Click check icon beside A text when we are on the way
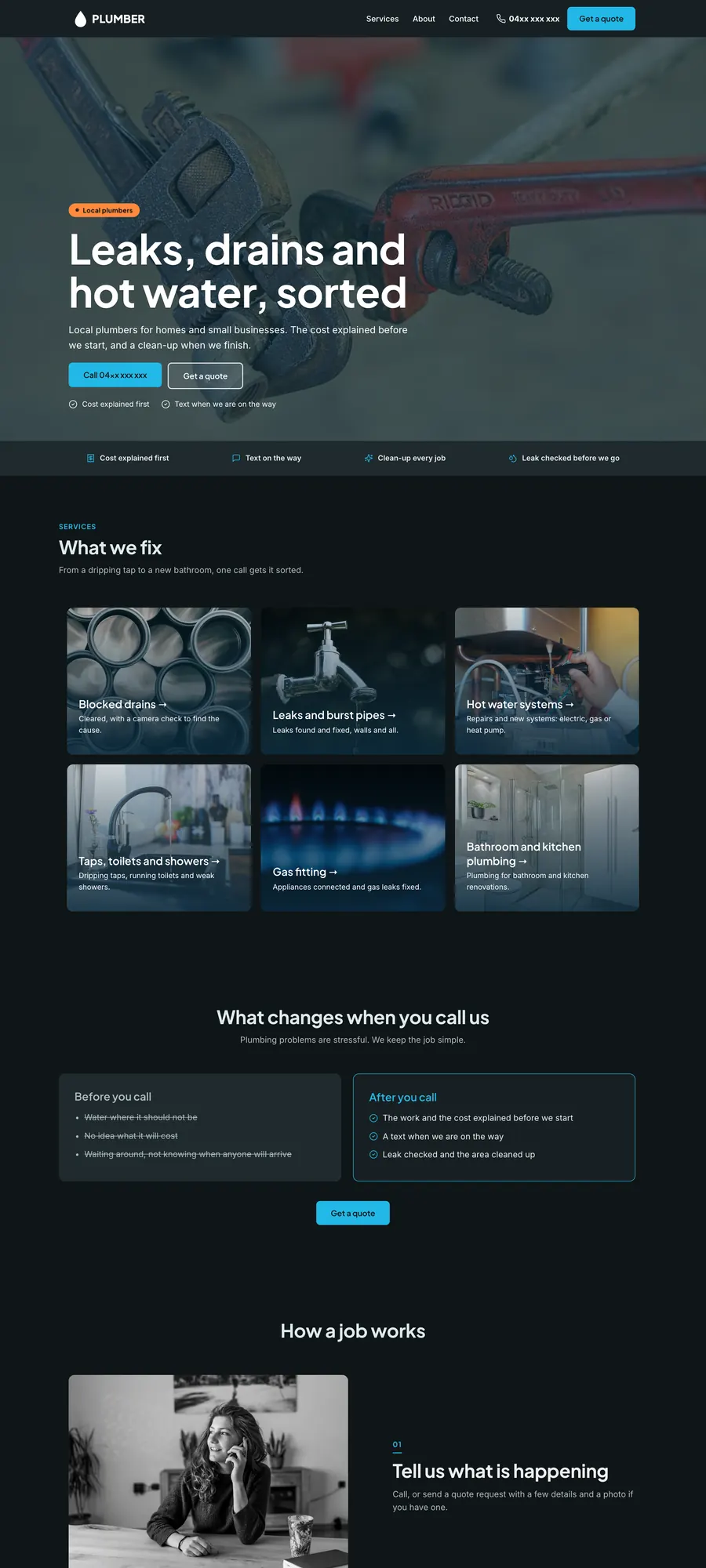This screenshot has width=706, height=1568. (373, 1136)
